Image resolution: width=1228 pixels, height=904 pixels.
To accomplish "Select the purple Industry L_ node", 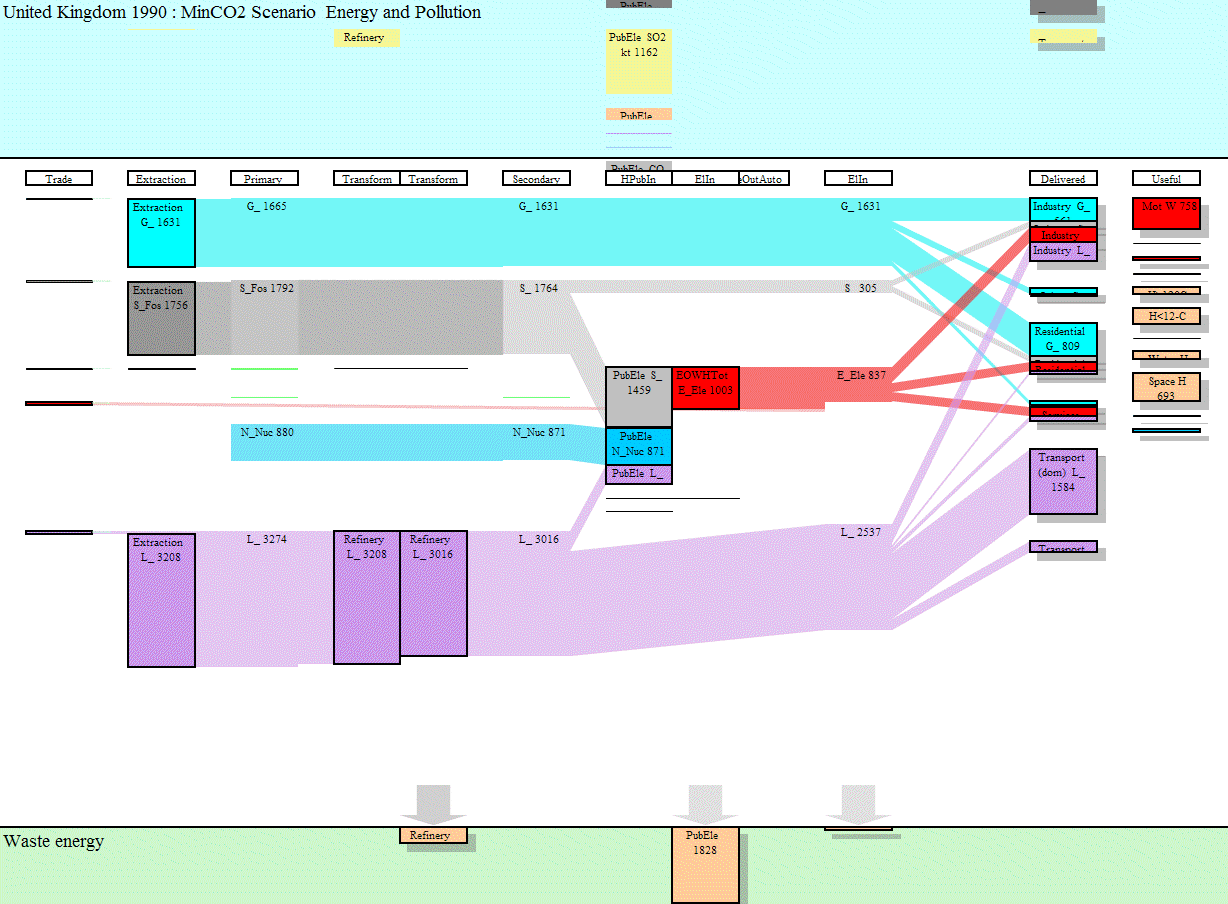I will point(1064,251).
